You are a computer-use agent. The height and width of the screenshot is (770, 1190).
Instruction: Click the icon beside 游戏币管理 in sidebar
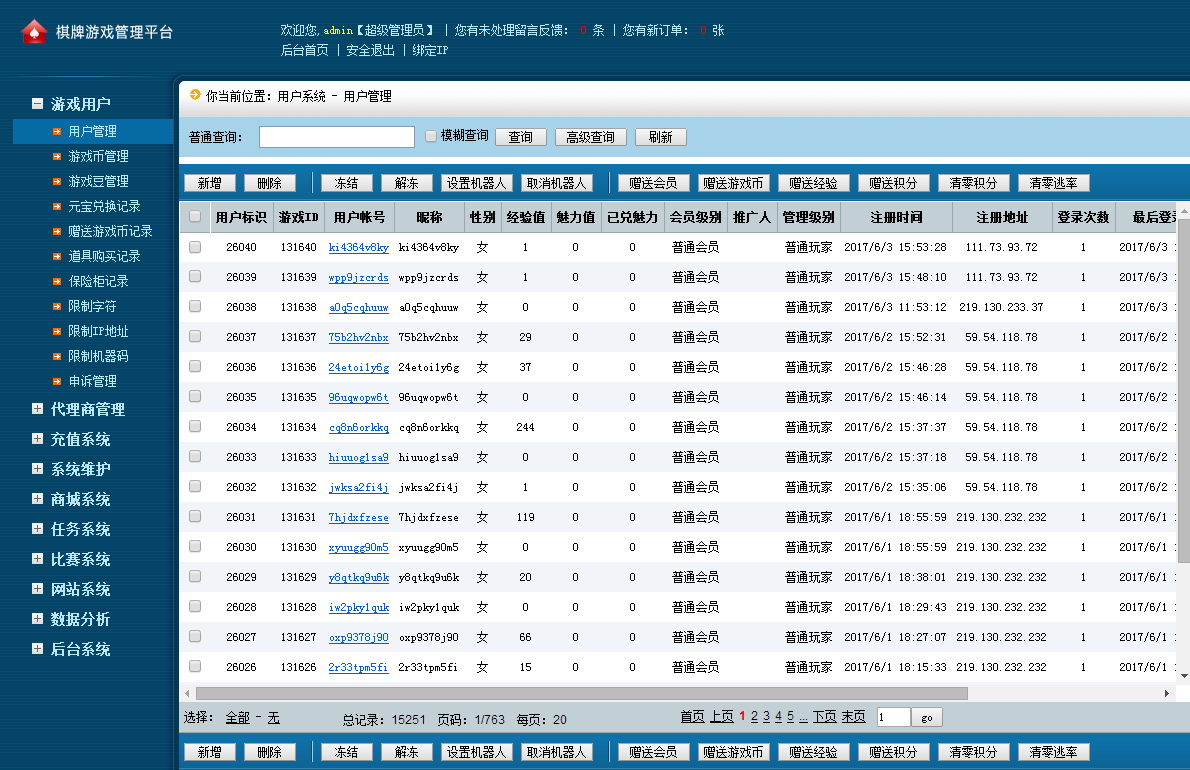tap(57, 156)
